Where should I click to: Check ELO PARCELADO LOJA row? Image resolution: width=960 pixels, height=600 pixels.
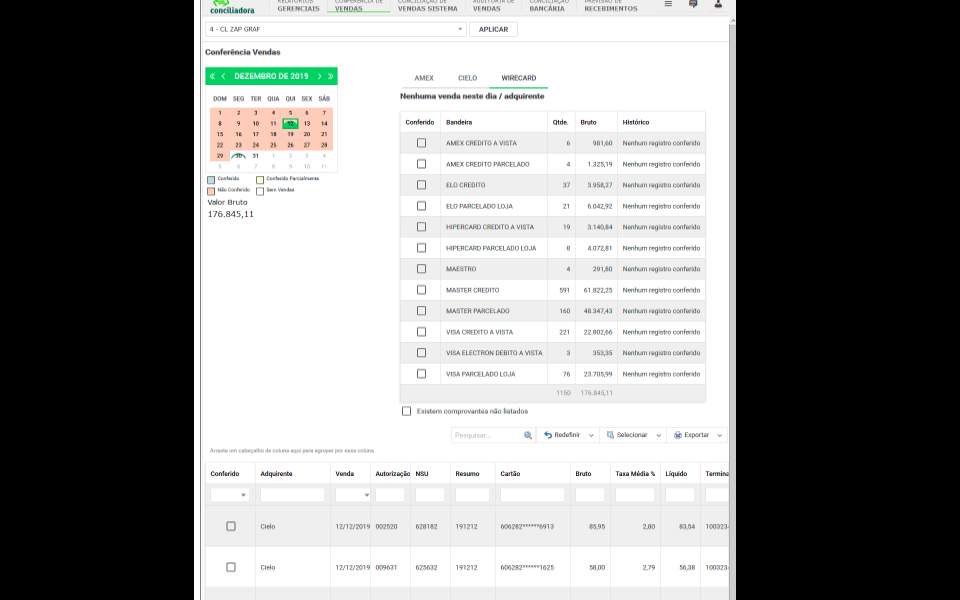[421, 206]
